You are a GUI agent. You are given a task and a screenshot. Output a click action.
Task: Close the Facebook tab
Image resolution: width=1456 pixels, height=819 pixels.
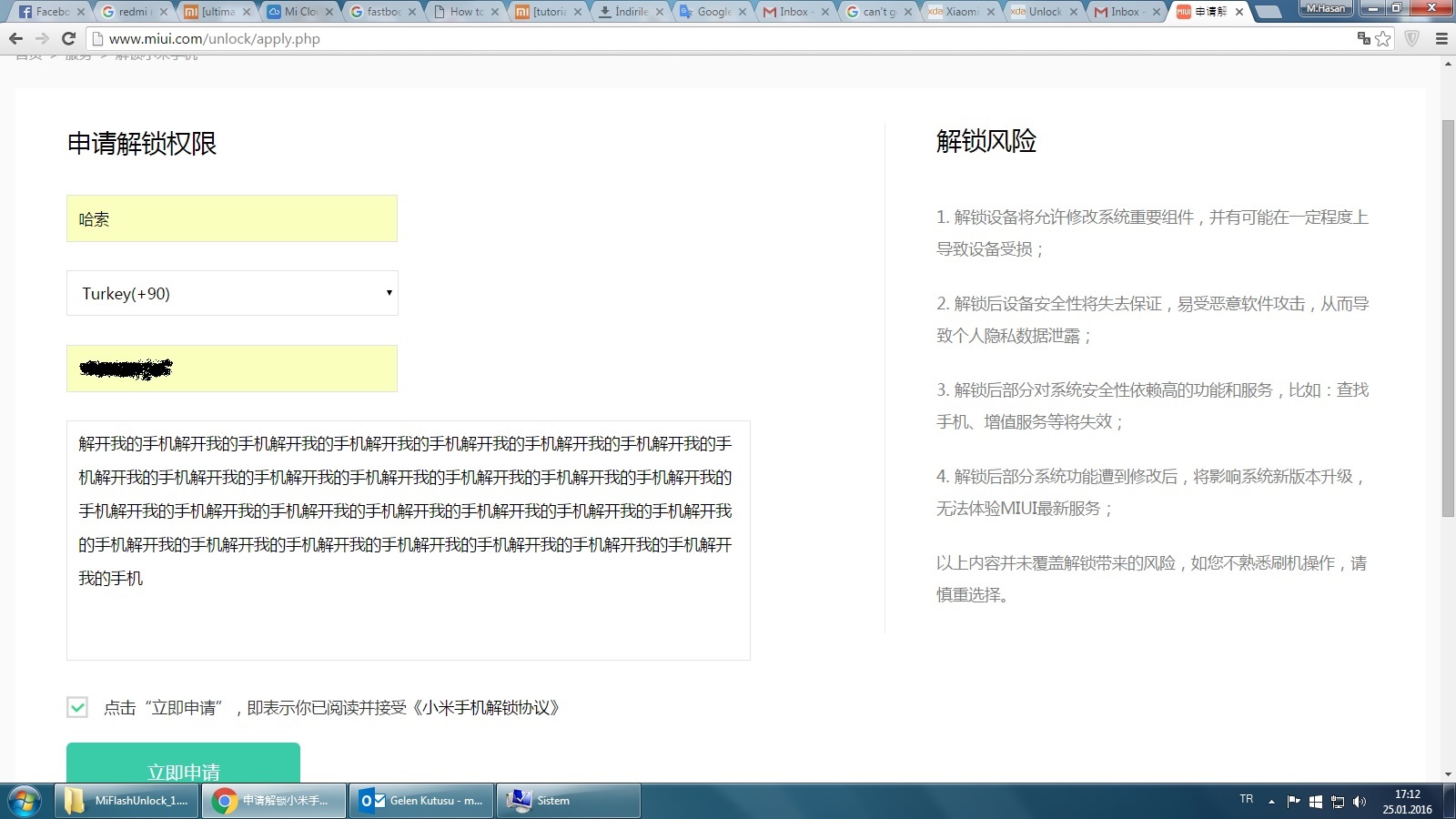(x=81, y=12)
